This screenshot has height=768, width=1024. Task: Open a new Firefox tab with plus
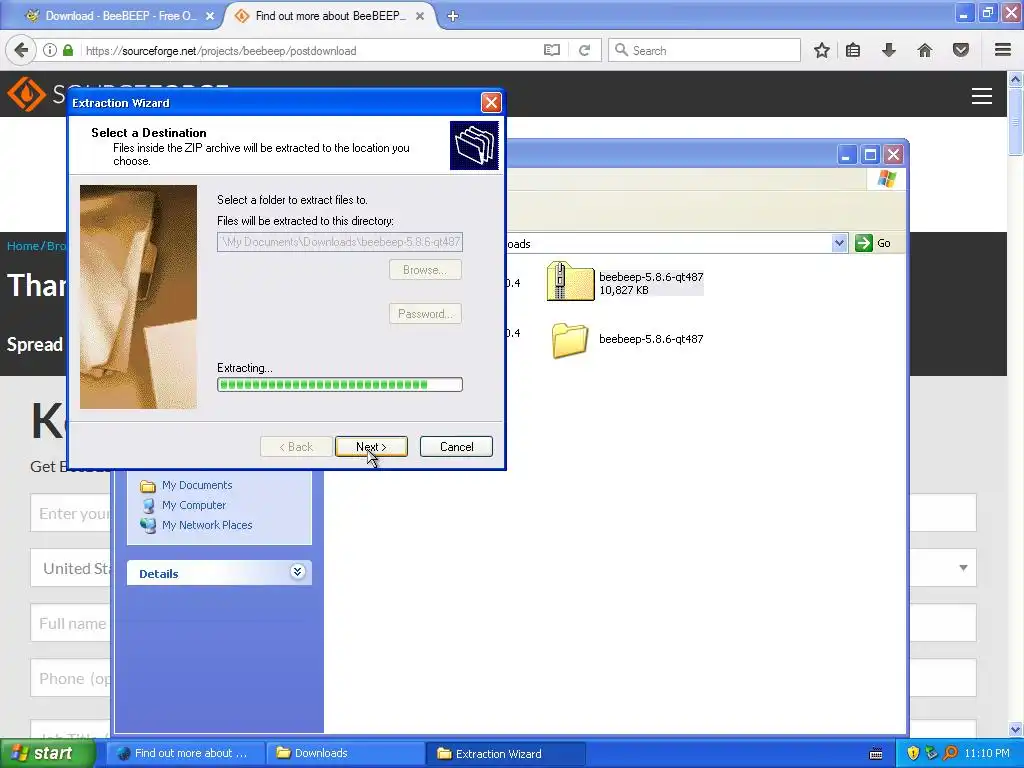point(453,16)
